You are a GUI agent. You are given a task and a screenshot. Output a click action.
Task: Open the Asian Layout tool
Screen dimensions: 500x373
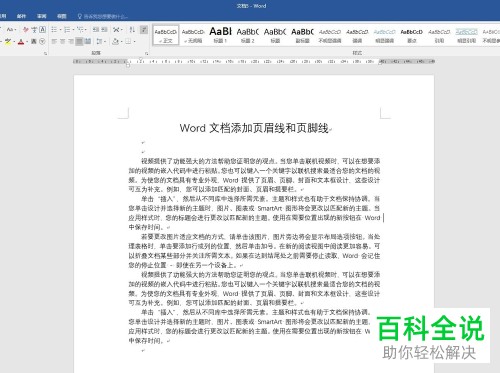[116, 30]
